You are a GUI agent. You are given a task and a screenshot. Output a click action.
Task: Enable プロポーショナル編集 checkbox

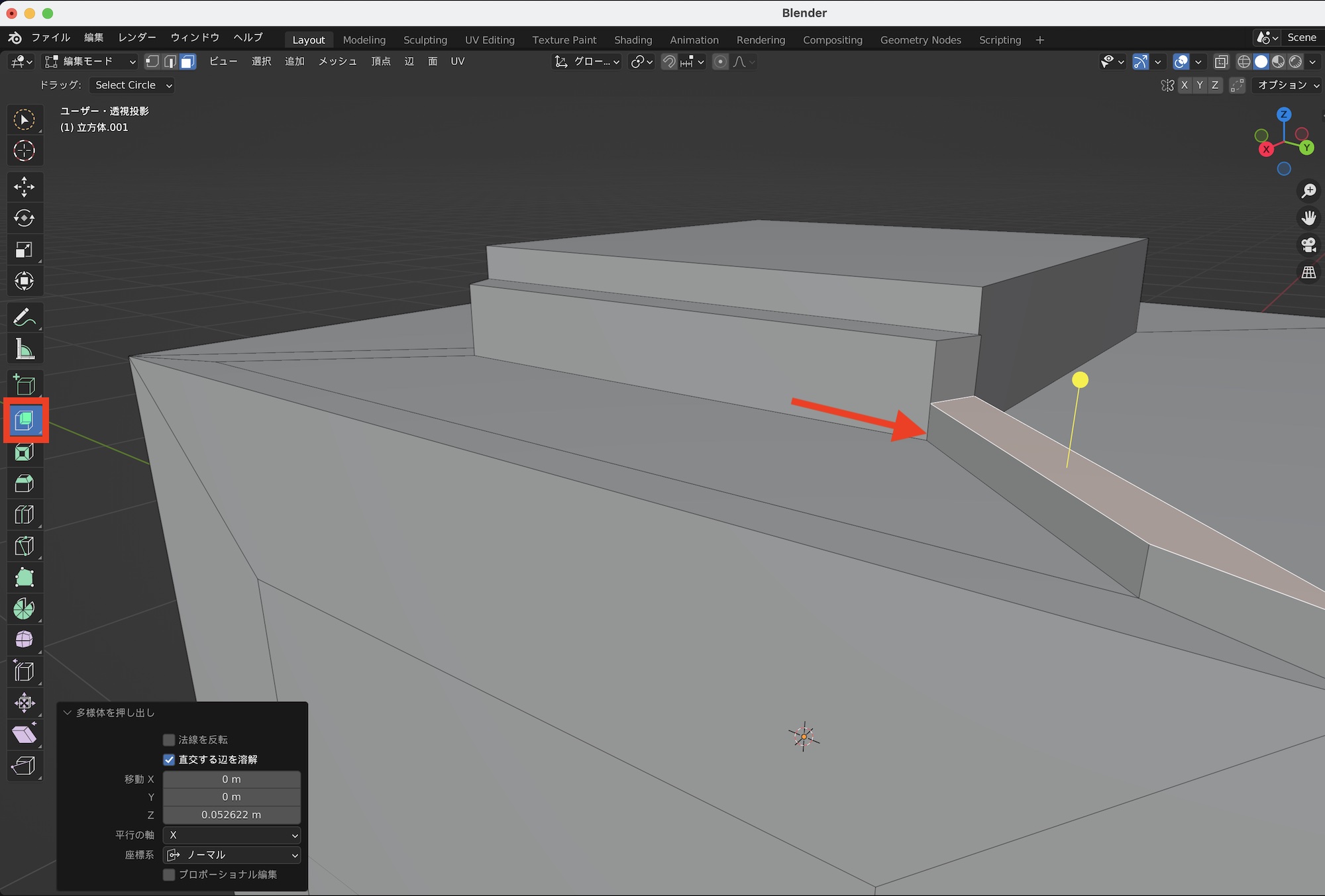pos(170,875)
